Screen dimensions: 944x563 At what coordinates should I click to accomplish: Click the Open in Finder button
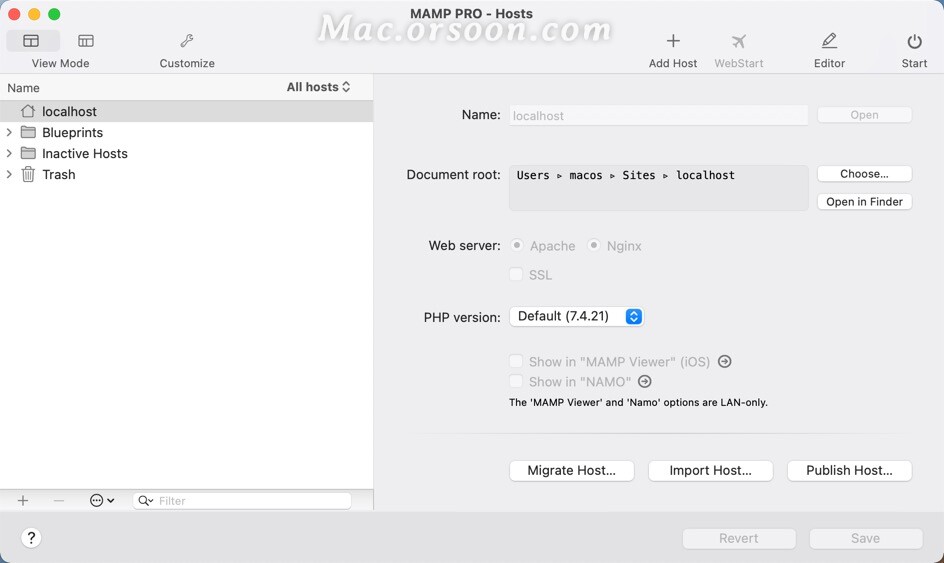tap(865, 201)
